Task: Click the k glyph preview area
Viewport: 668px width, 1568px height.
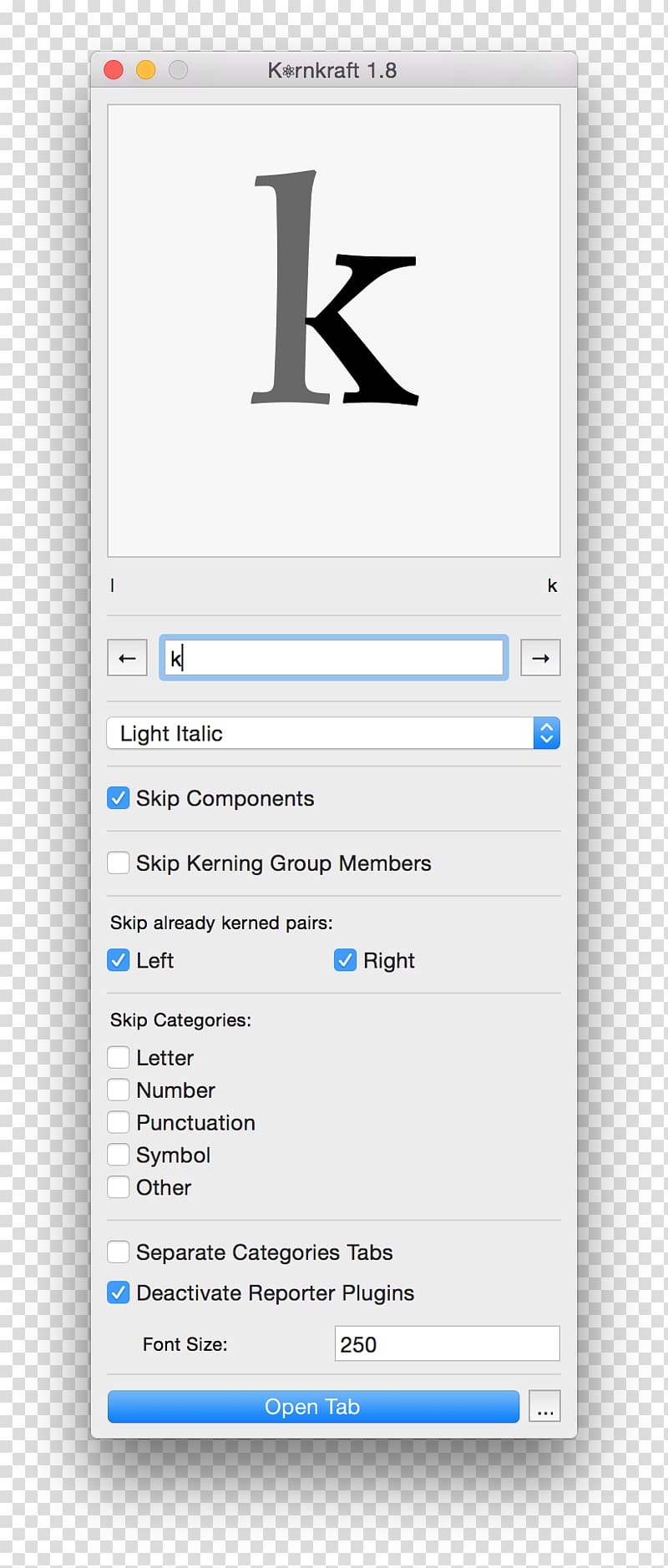Action: coord(334,331)
